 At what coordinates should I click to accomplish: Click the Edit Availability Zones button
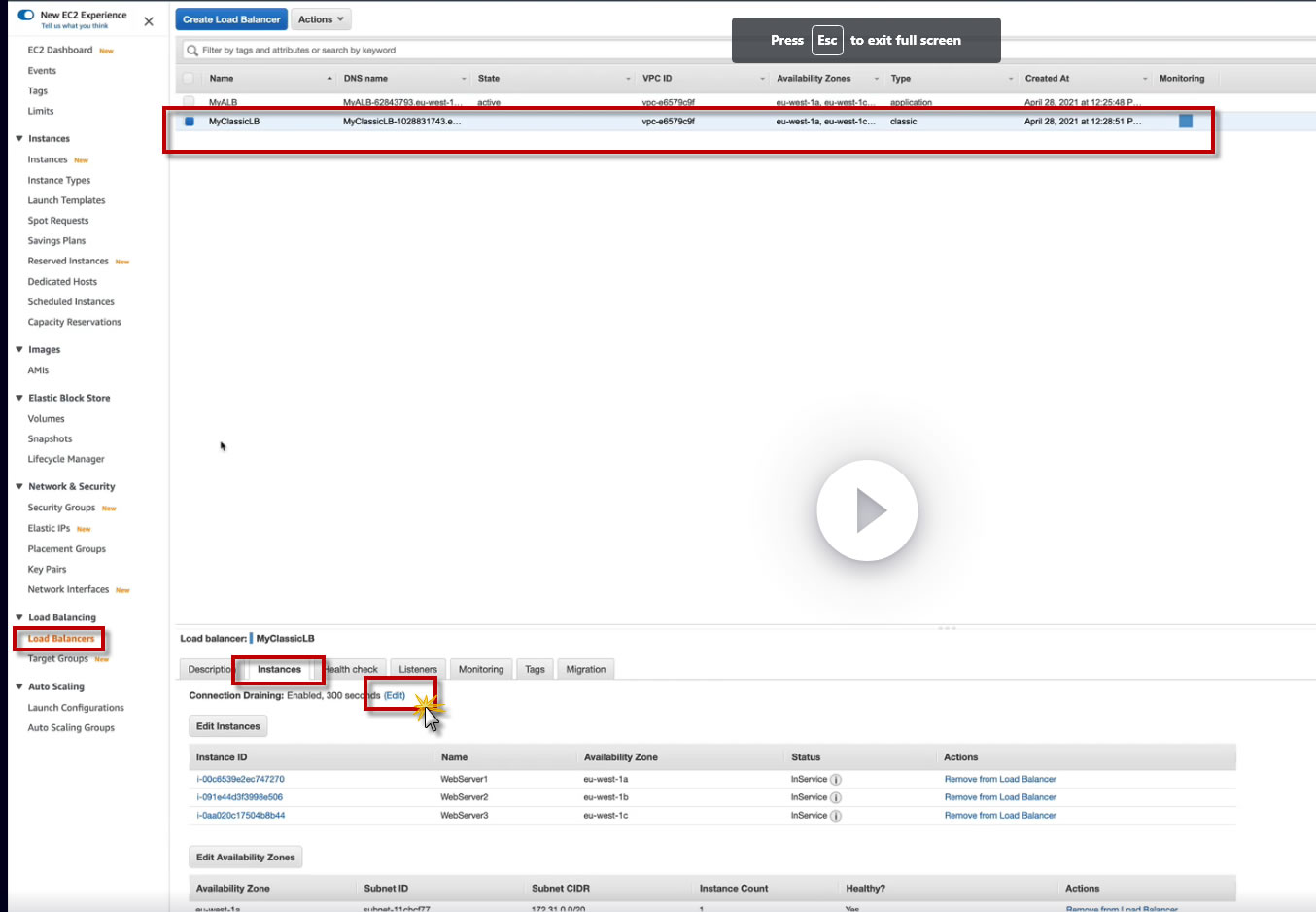pos(246,858)
